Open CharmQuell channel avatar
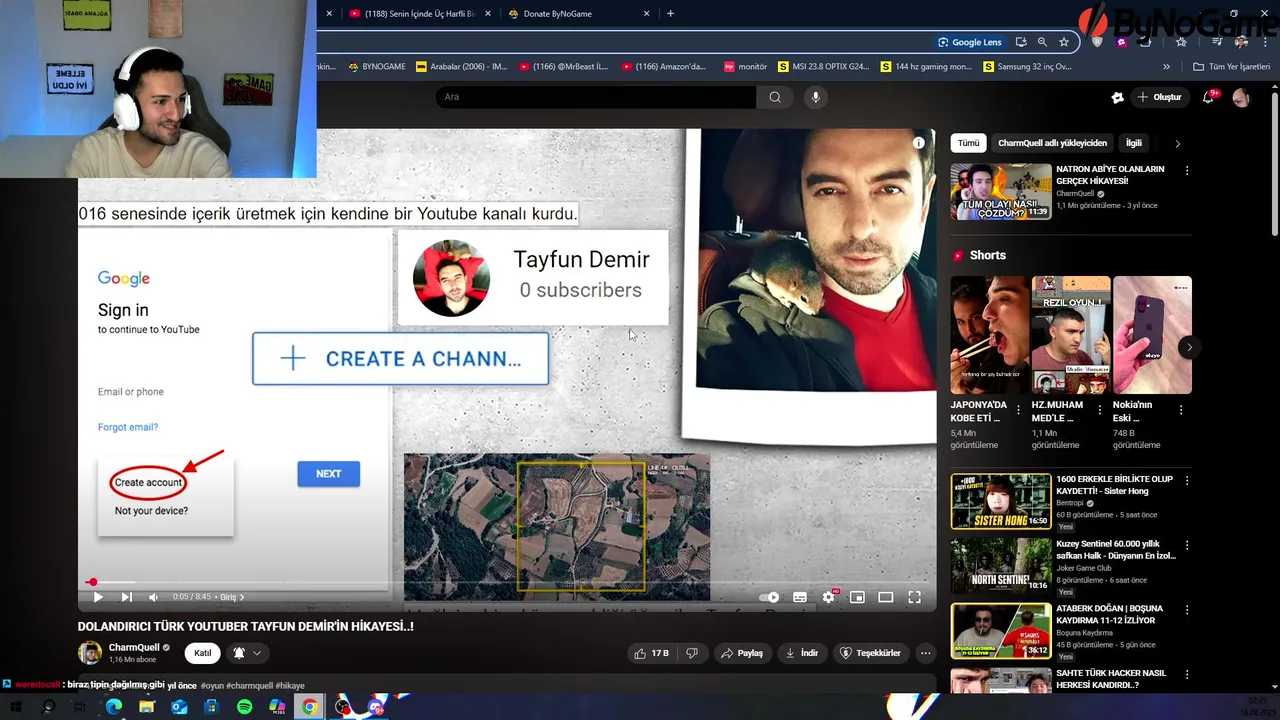The image size is (1280, 720). click(x=90, y=653)
